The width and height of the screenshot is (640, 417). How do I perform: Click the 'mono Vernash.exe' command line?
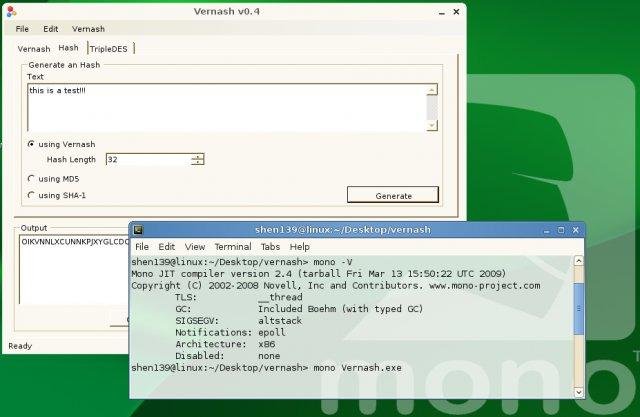(x=358, y=368)
